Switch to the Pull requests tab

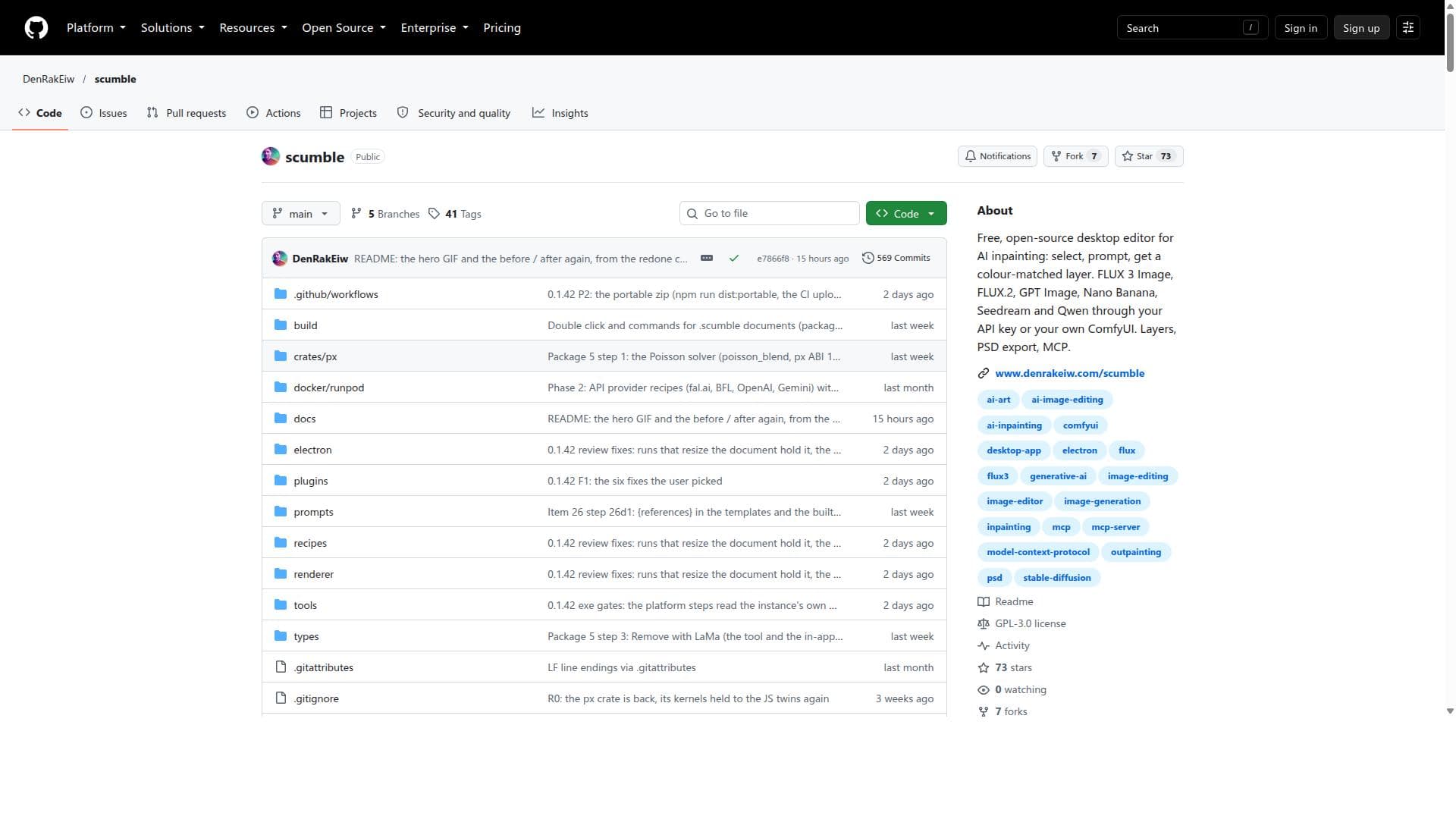click(187, 113)
